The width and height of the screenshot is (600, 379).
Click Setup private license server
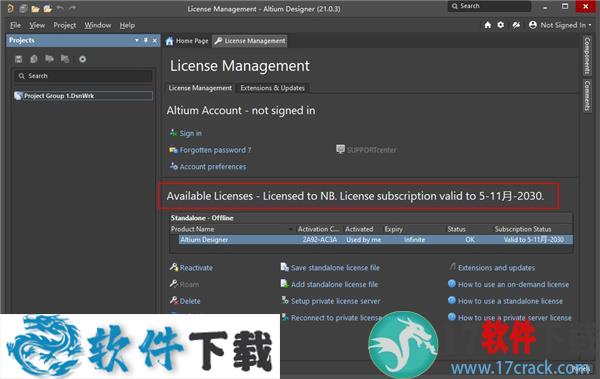(336, 301)
